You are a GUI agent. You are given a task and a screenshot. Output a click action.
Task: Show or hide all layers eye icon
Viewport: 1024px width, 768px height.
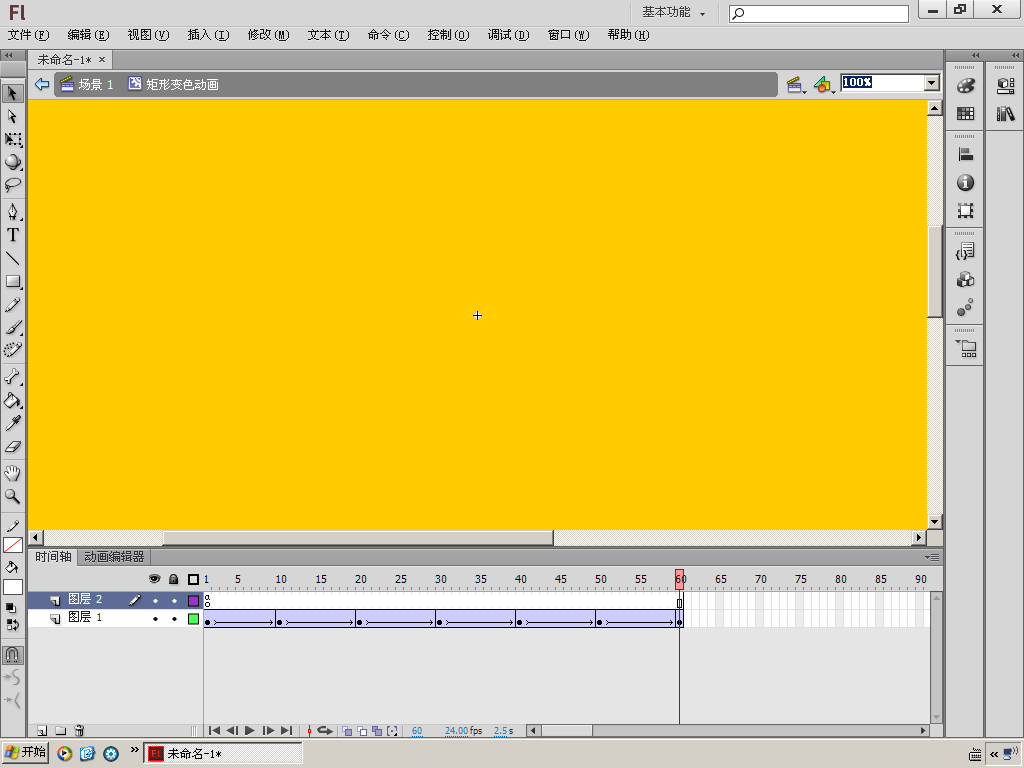click(x=155, y=579)
